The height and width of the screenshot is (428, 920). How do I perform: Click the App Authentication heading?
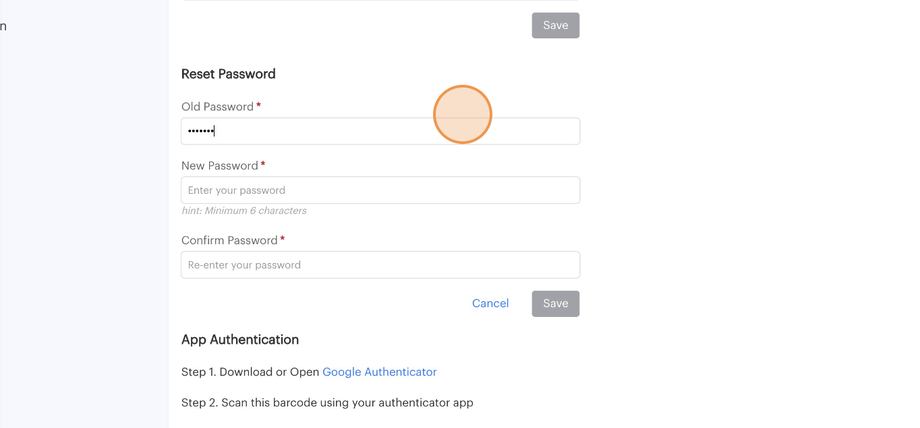[240, 340]
